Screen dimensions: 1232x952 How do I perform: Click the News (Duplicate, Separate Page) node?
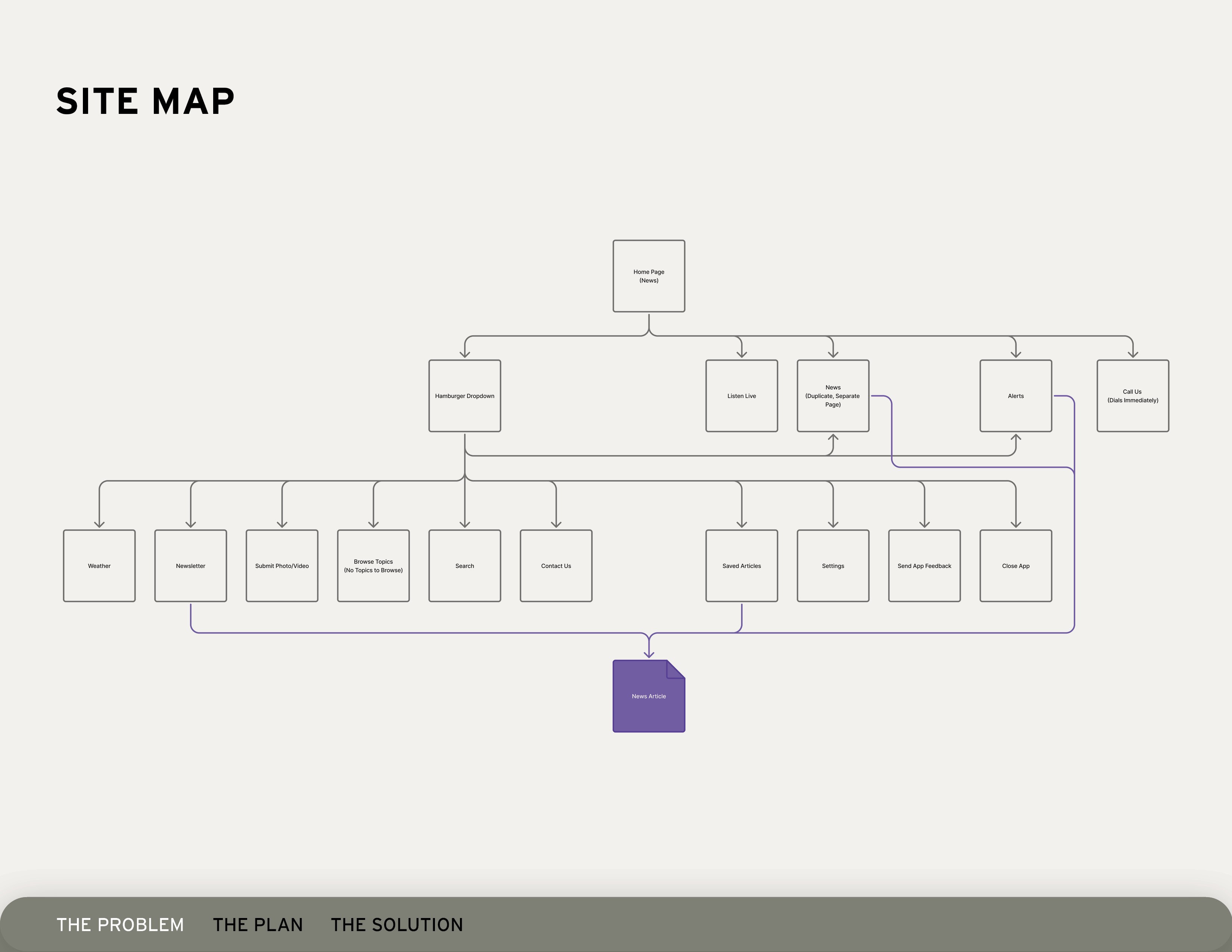coord(833,396)
